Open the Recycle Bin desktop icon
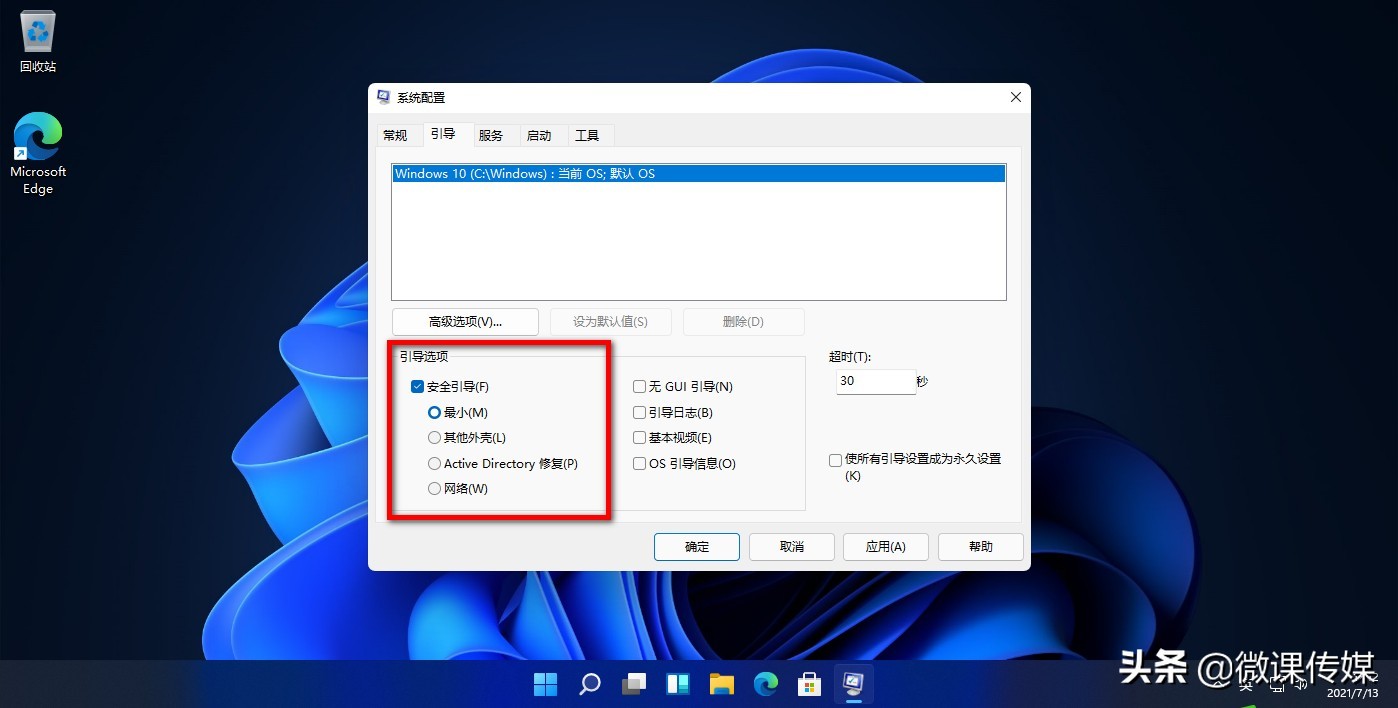The width and height of the screenshot is (1398, 708). [38, 42]
